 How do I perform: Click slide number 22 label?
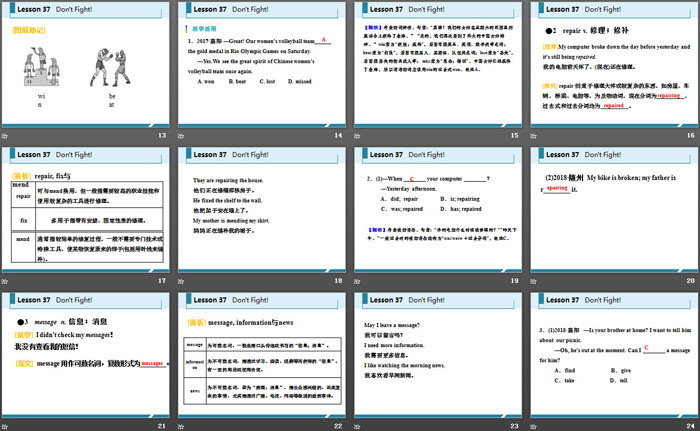[338, 426]
